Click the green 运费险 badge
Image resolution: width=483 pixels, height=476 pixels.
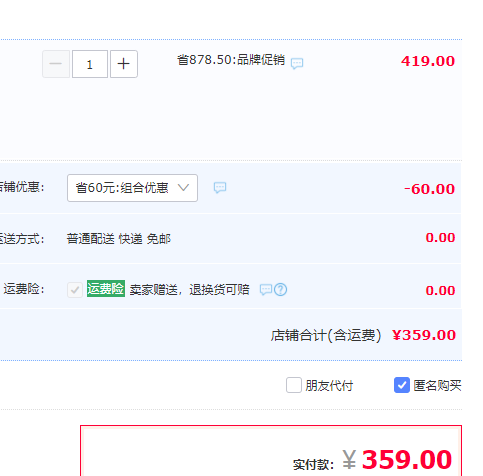click(x=106, y=289)
